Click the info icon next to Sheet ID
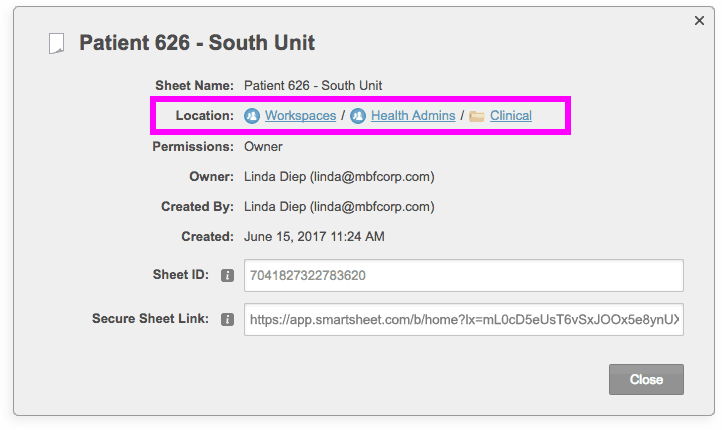Screen dimensions: 722x430 (x=227, y=275)
